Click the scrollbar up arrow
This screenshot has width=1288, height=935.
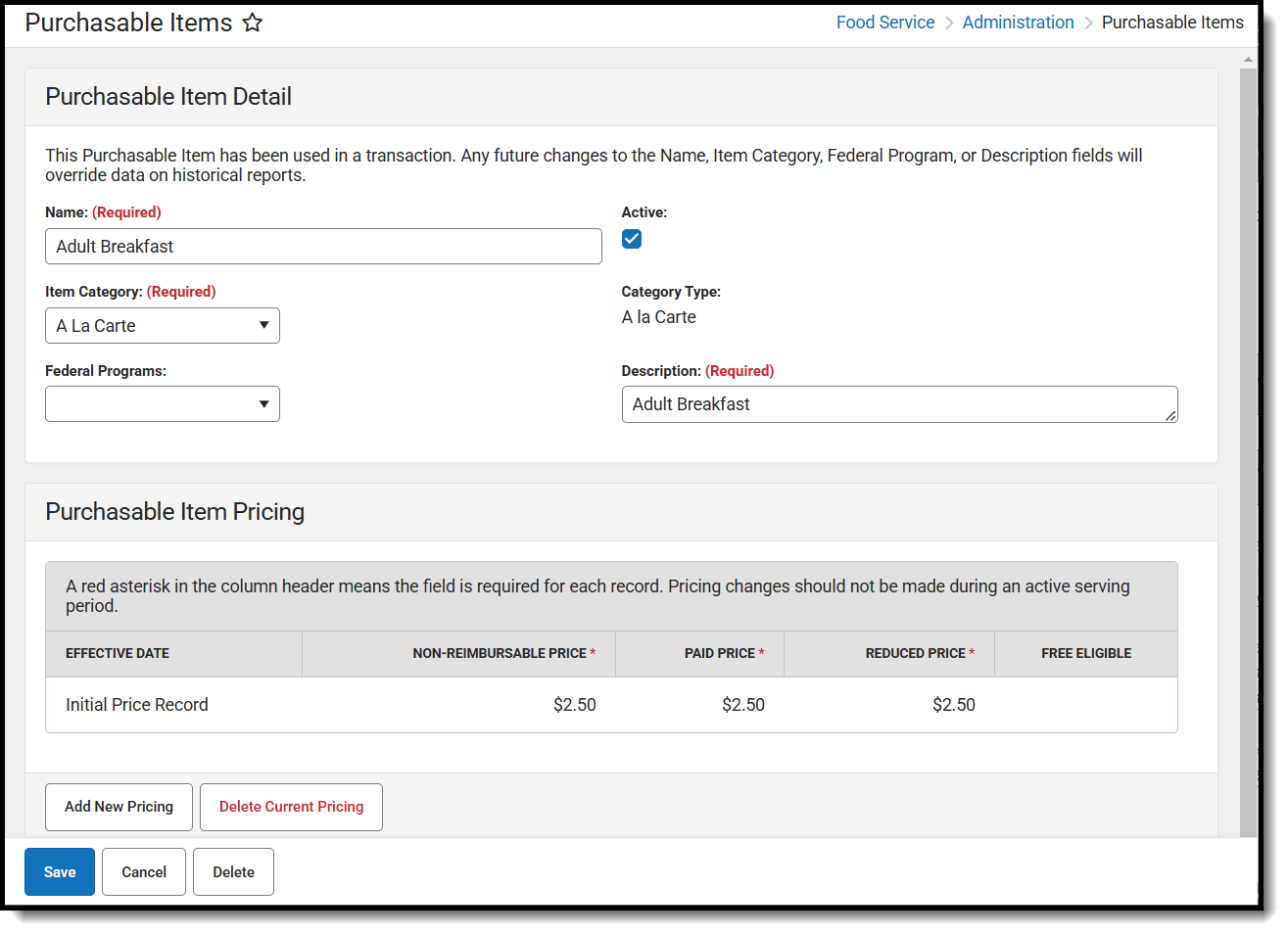1248,60
